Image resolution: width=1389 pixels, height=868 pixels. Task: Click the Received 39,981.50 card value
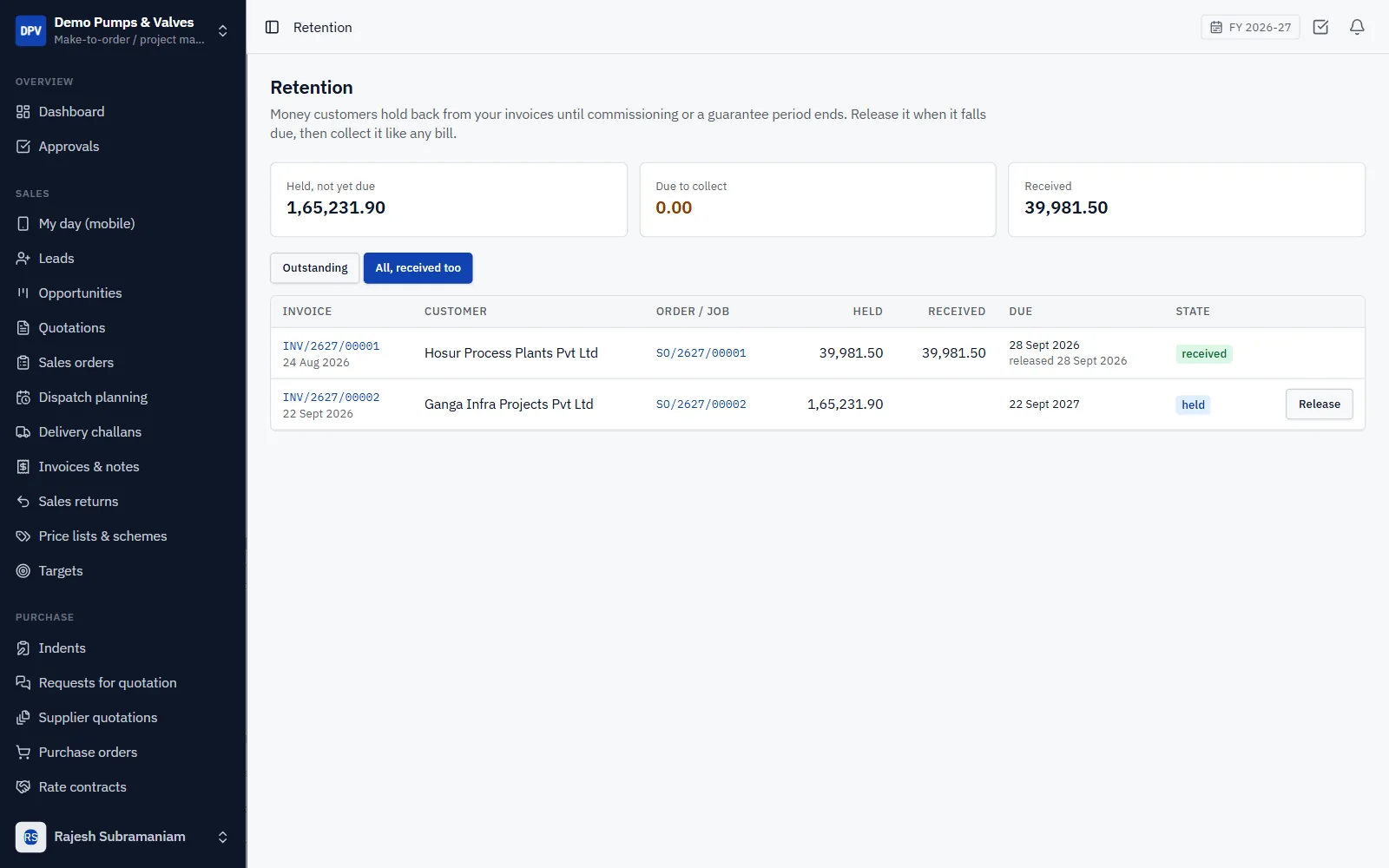(1066, 207)
